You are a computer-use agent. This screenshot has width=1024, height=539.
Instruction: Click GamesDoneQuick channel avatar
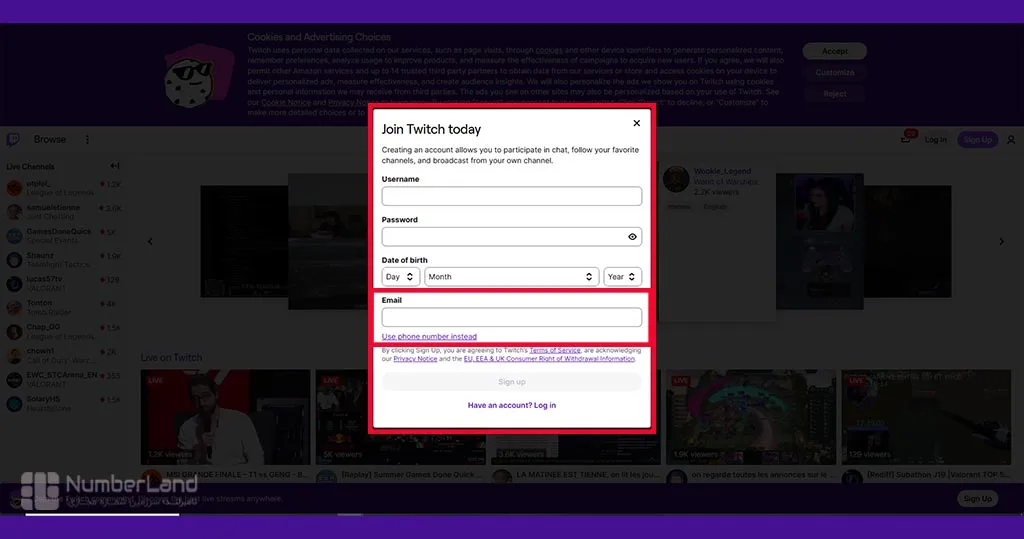click(x=14, y=236)
